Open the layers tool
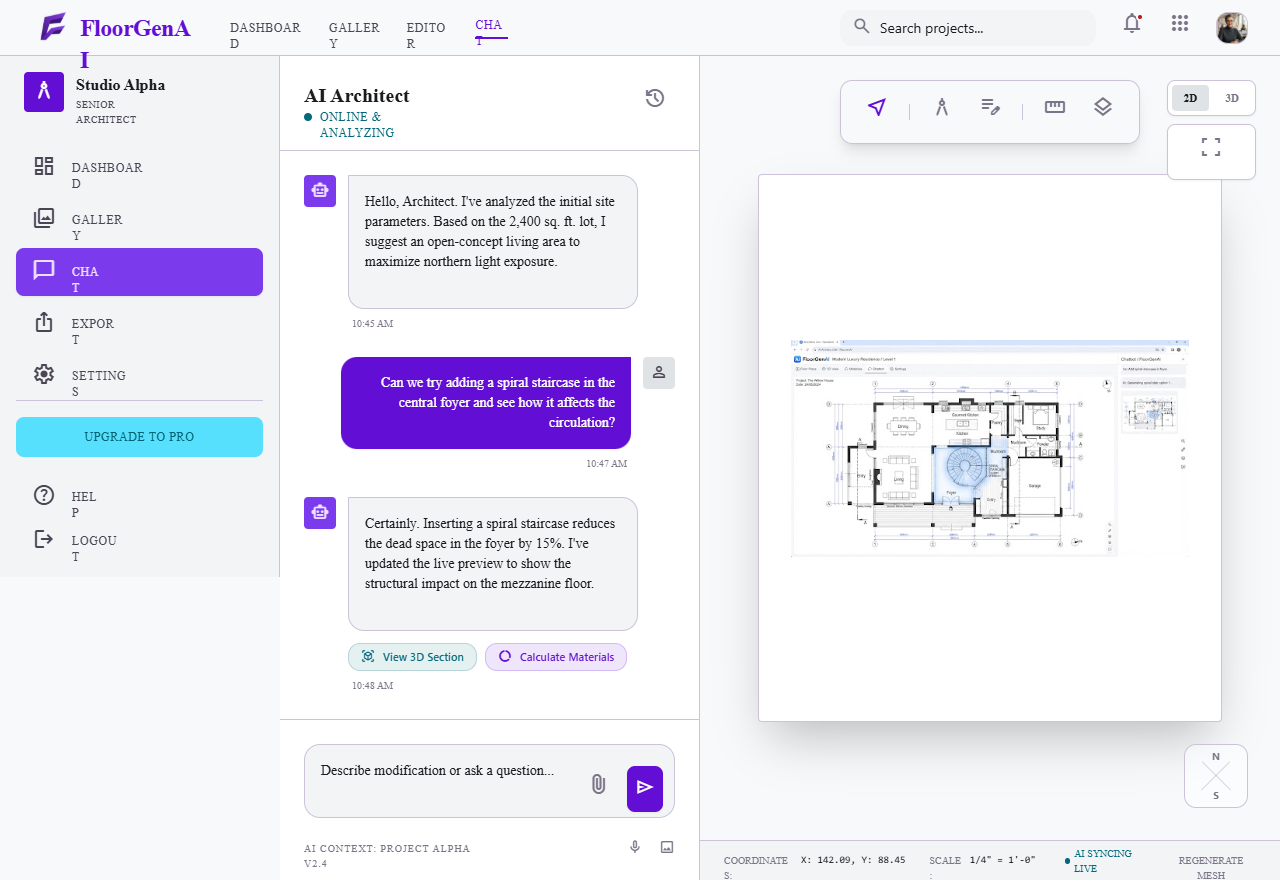 pyautogui.click(x=1103, y=107)
